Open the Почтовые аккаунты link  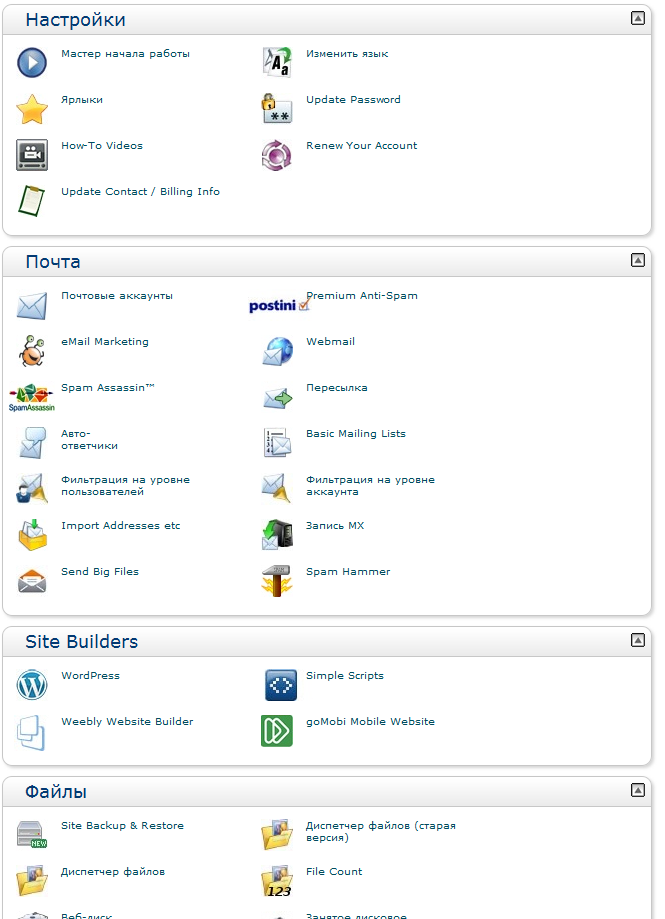[x=117, y=296]
